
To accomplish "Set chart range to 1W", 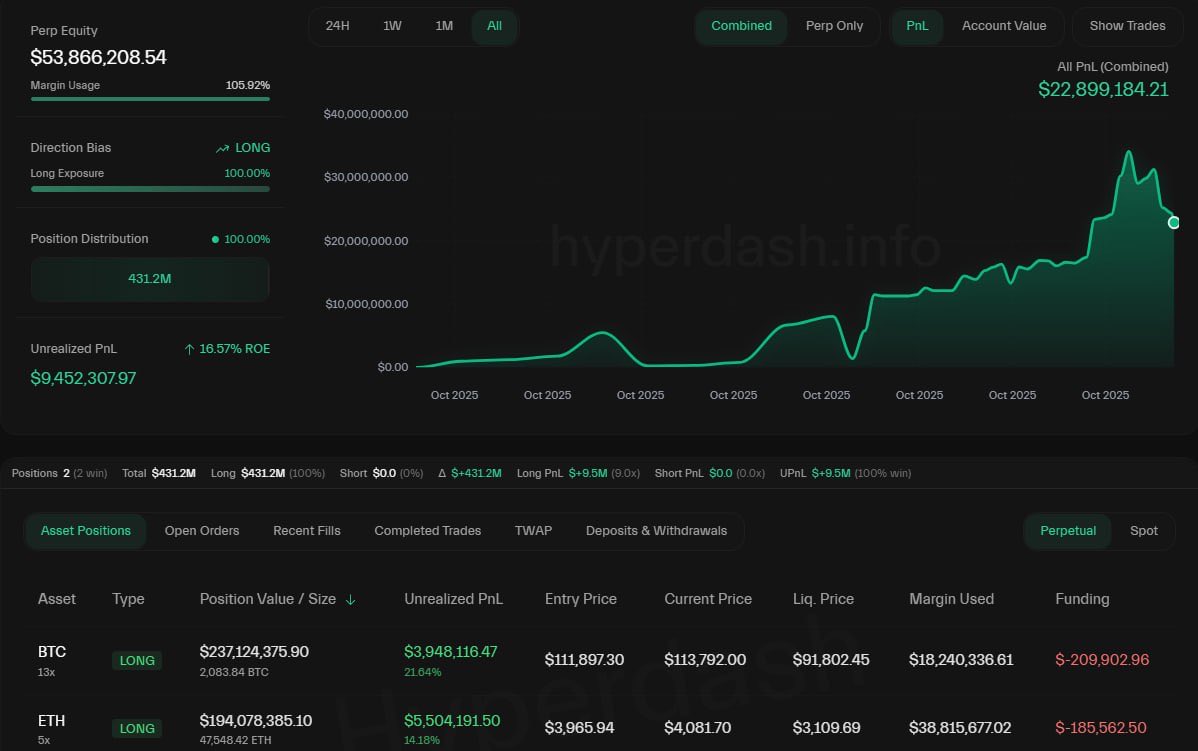I will tap(392, 26).
